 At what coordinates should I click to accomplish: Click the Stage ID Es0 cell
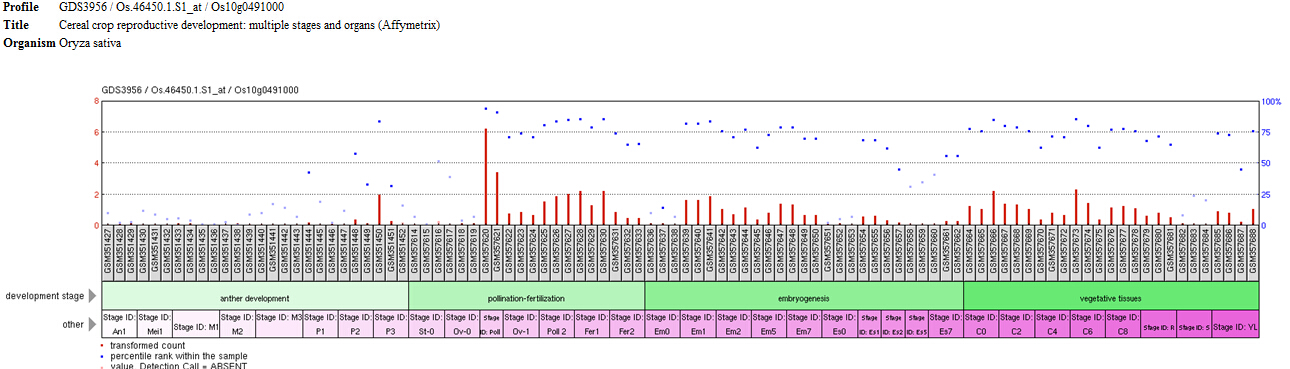pos(840,324)
